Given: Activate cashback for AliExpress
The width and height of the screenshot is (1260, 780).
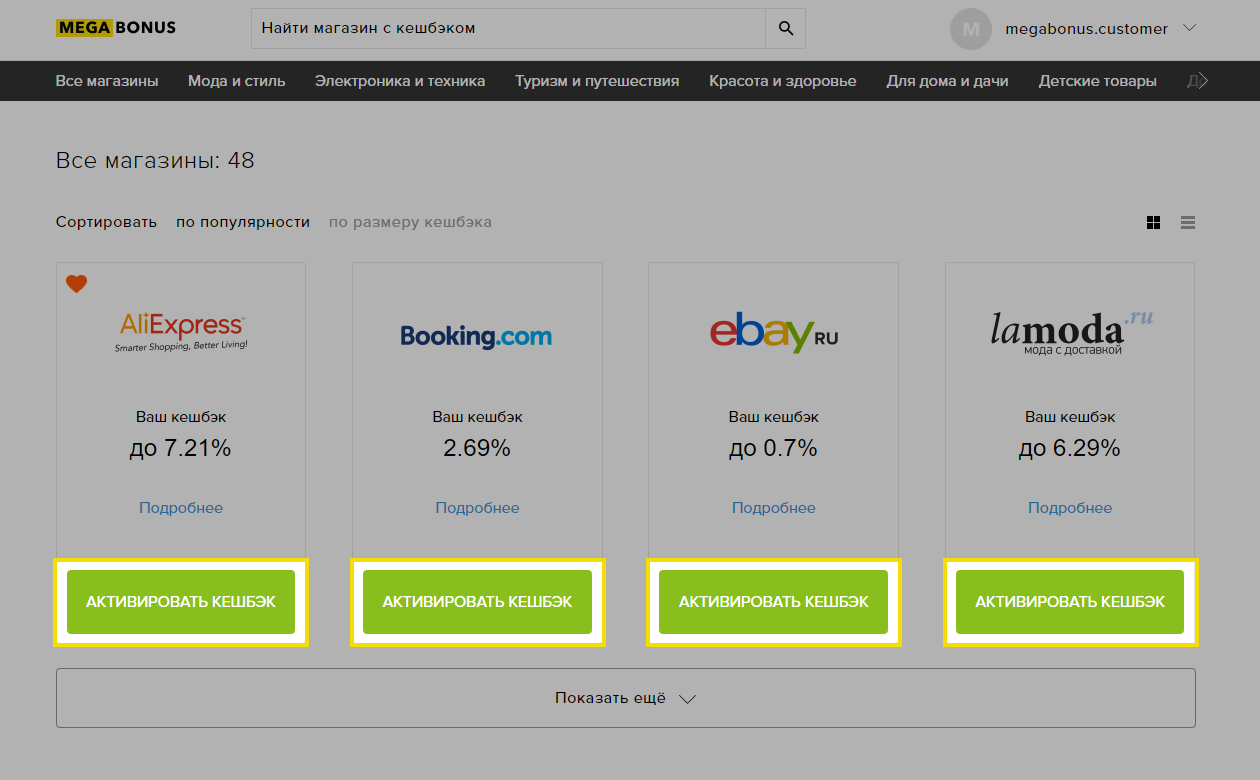Looking at the screenshot, I should pos(181,602).
